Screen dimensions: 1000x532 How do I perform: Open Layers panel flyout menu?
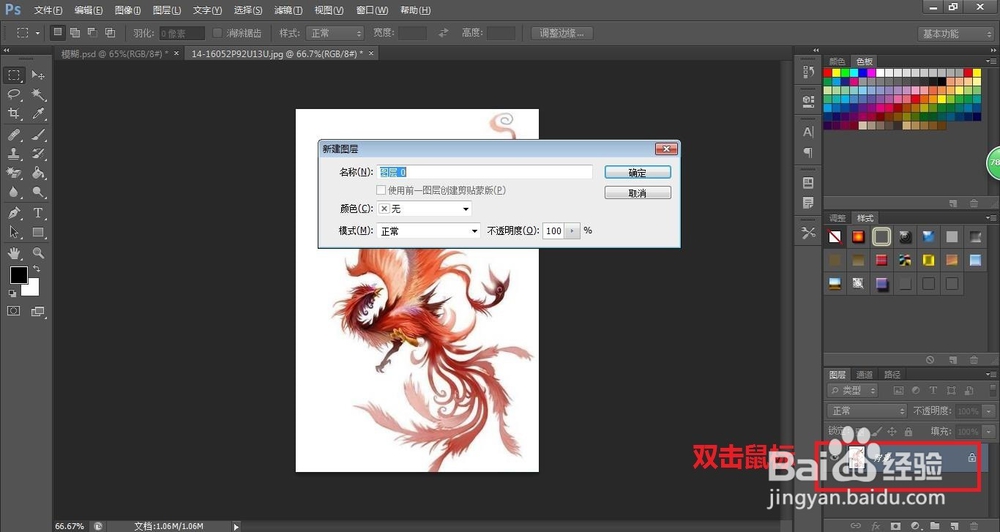click(x=990, y=374)
